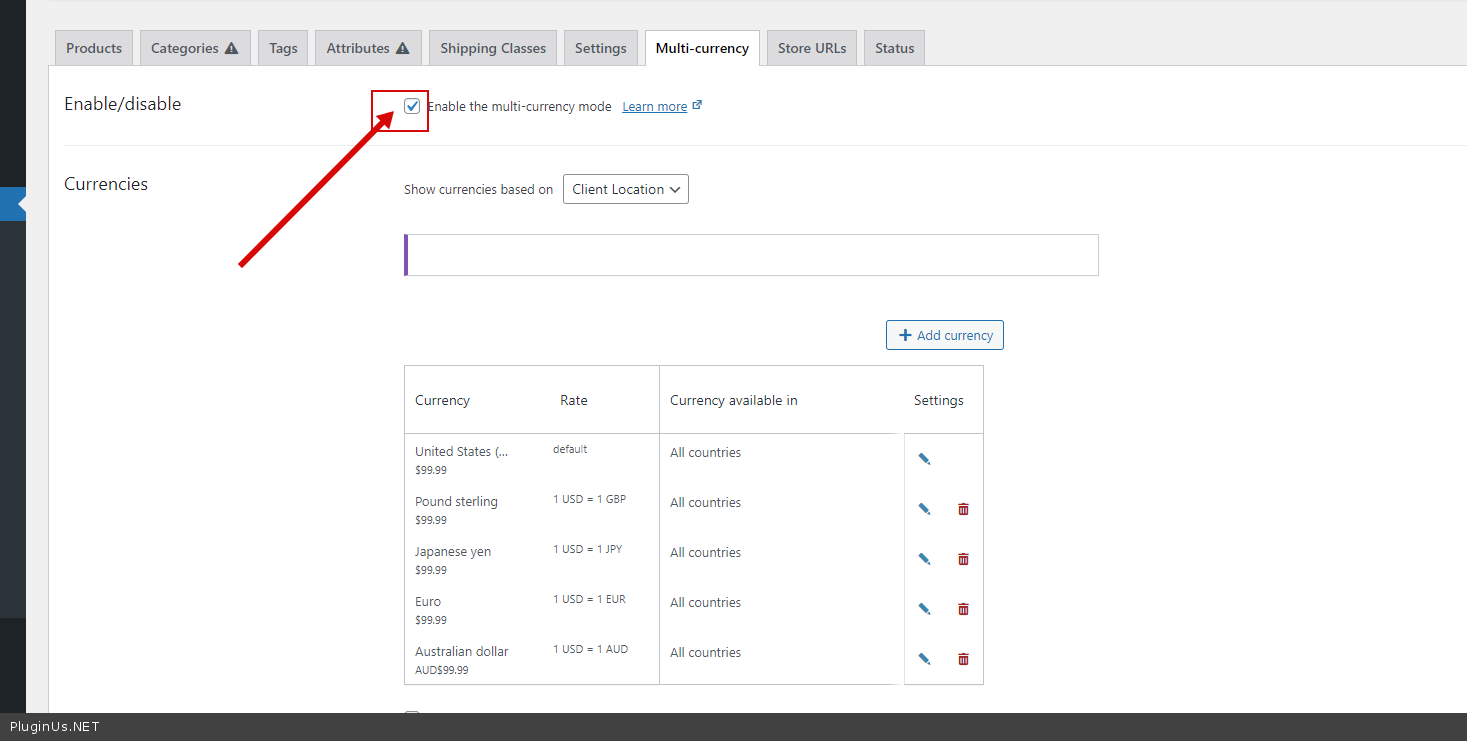Edit the Euro currency row
The width and height of the screenshot is (1467, 741).
[924, 609]
